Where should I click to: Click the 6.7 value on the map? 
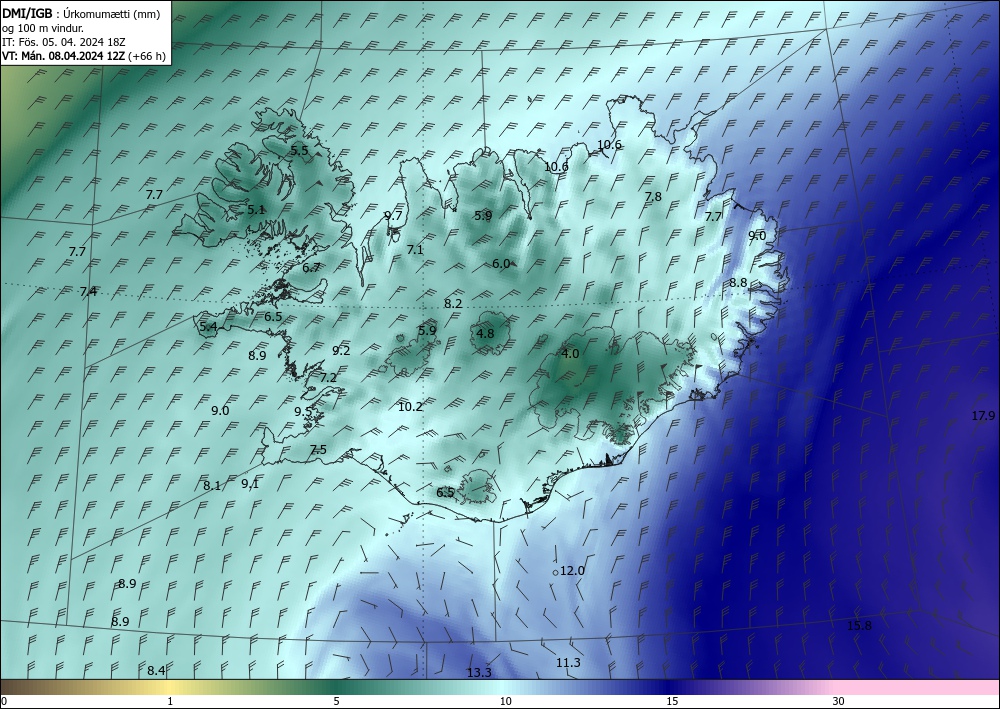point(311,268)
